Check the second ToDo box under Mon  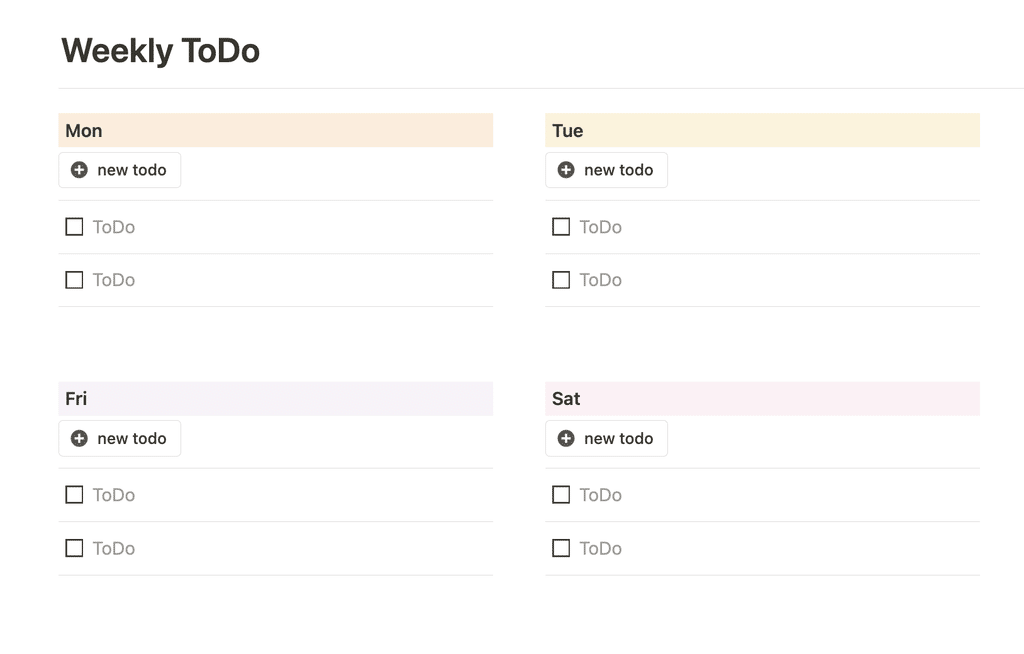tap(74, 280)
